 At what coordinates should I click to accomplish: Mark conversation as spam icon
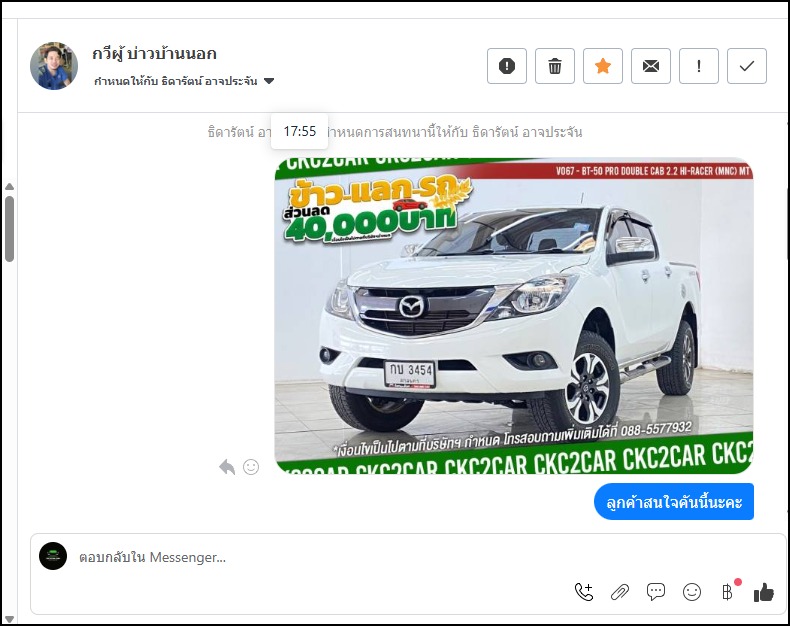coord(507,66)
